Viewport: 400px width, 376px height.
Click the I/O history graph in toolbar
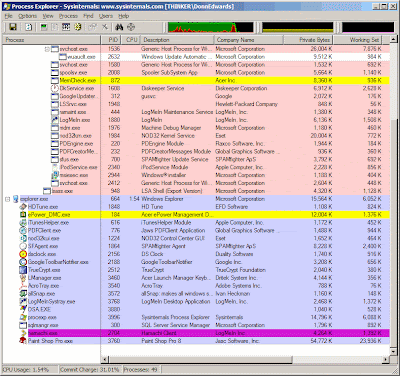tap(368, 27)
